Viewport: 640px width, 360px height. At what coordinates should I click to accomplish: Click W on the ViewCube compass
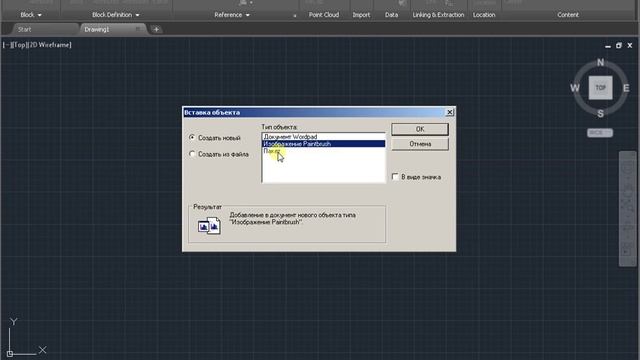coord(575,88)
